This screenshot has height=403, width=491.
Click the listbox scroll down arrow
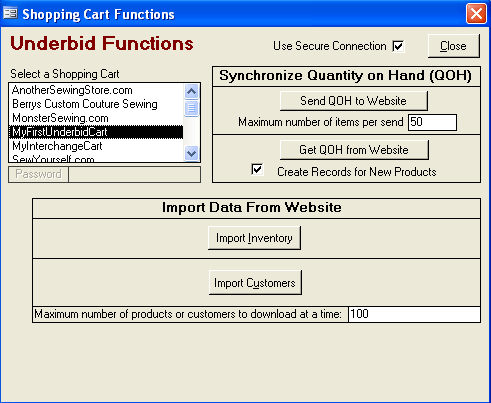pyautogui.click(x=192, y=153)
